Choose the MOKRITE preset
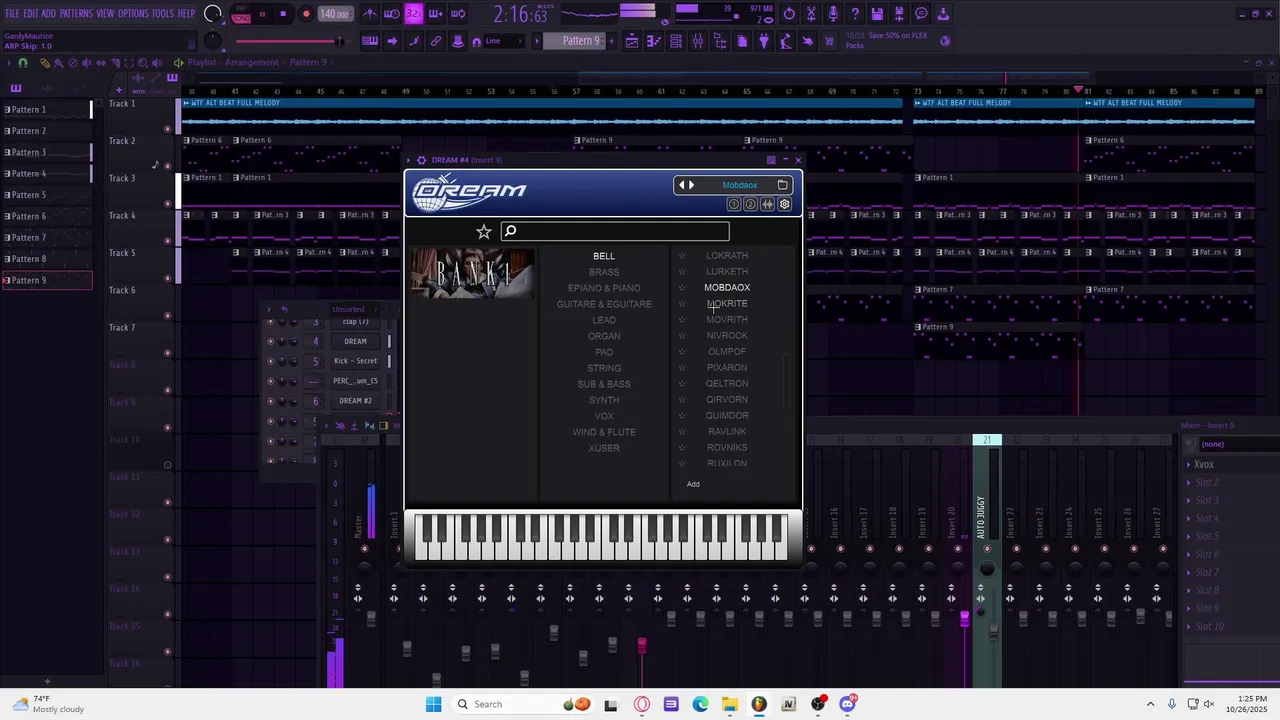The image size is (1280, 720). click(x=727, y=304)
